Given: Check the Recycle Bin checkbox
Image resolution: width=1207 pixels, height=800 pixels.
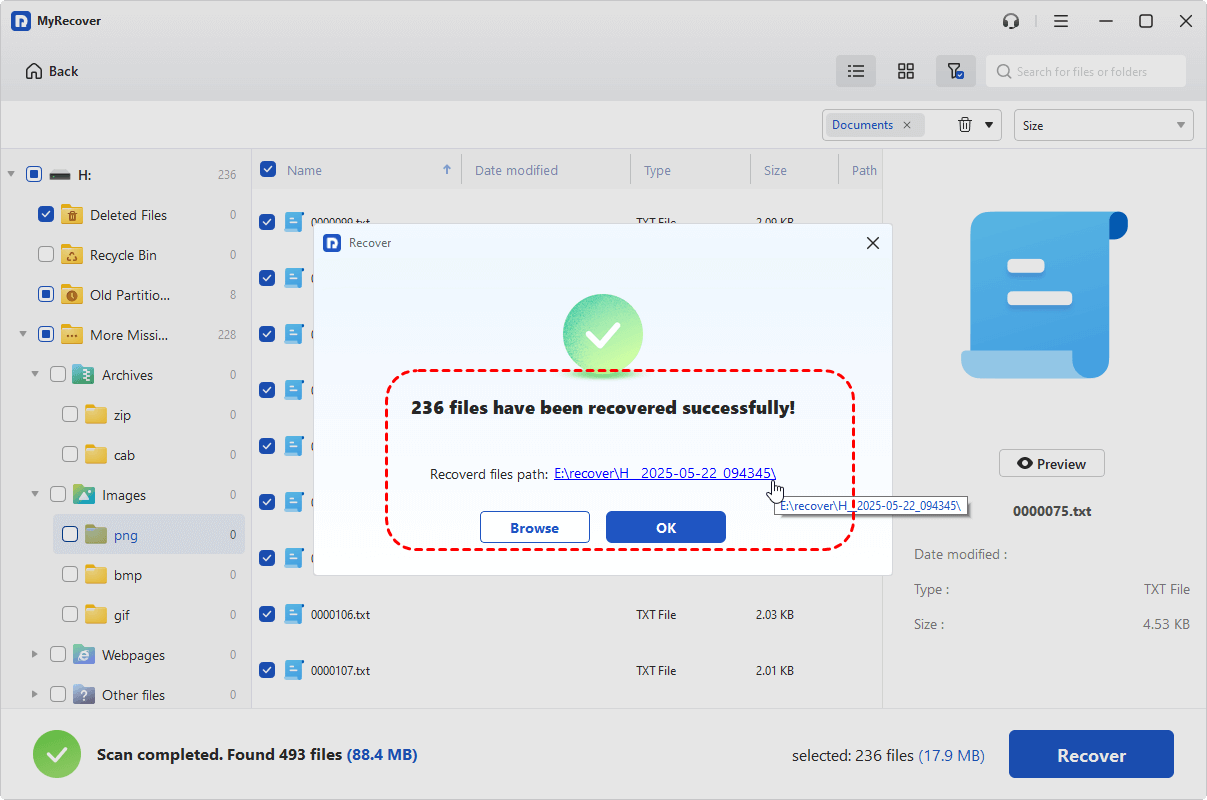Looking at the screenshot, I should (x=46, y=254).
